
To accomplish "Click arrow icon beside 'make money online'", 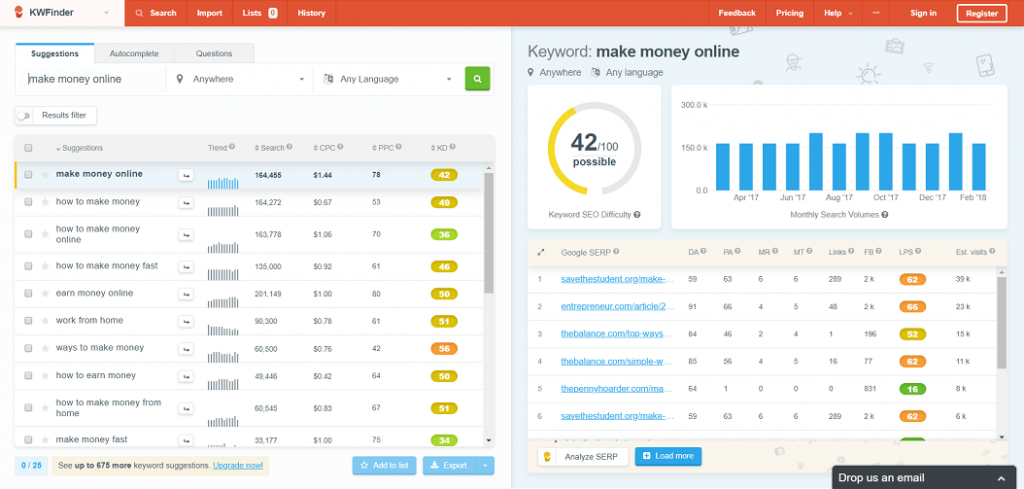I will (x=186, y=174).
